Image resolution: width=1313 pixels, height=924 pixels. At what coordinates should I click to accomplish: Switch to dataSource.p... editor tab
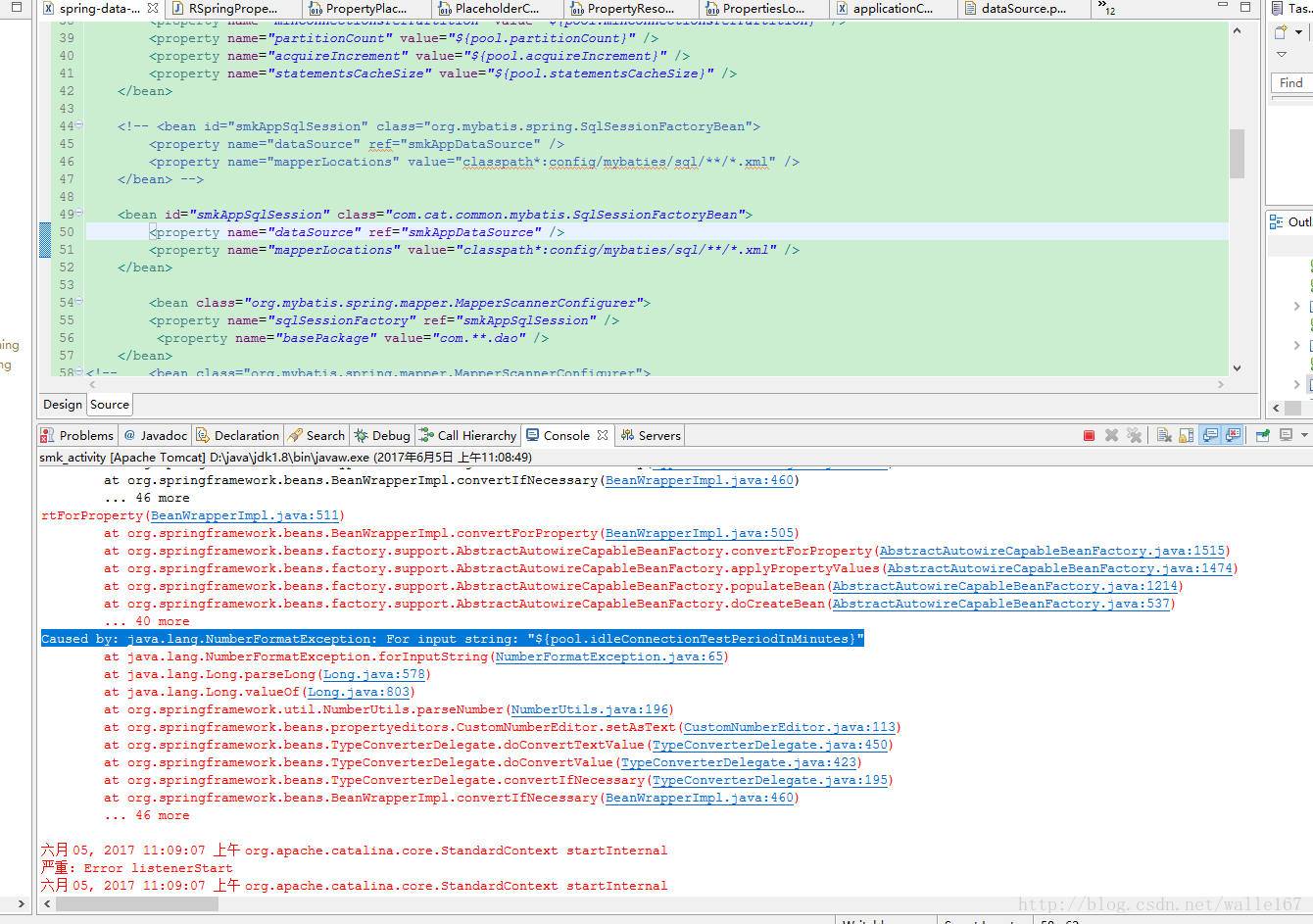1024,9
